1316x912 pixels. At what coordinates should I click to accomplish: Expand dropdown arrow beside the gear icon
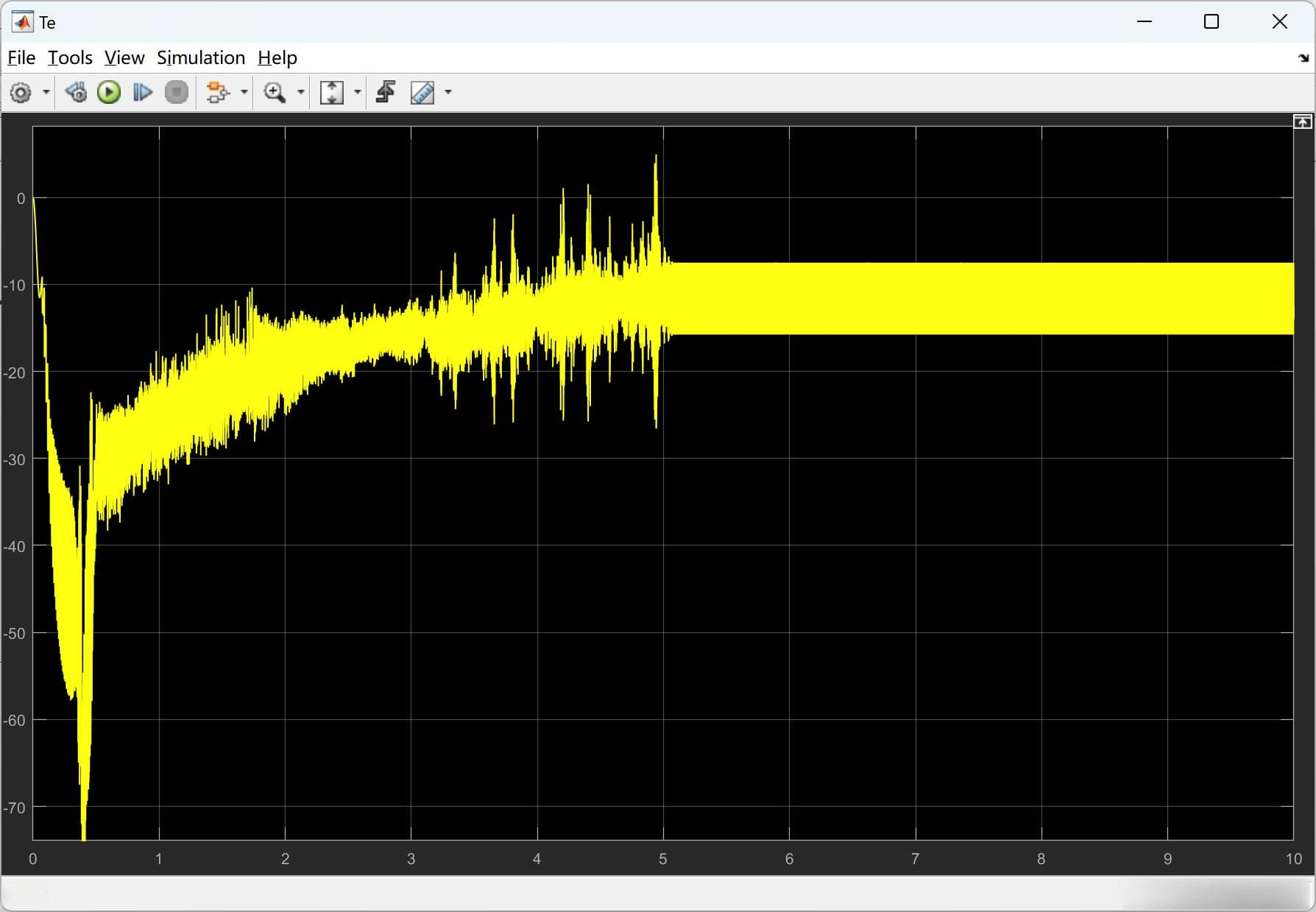[46, 93]
